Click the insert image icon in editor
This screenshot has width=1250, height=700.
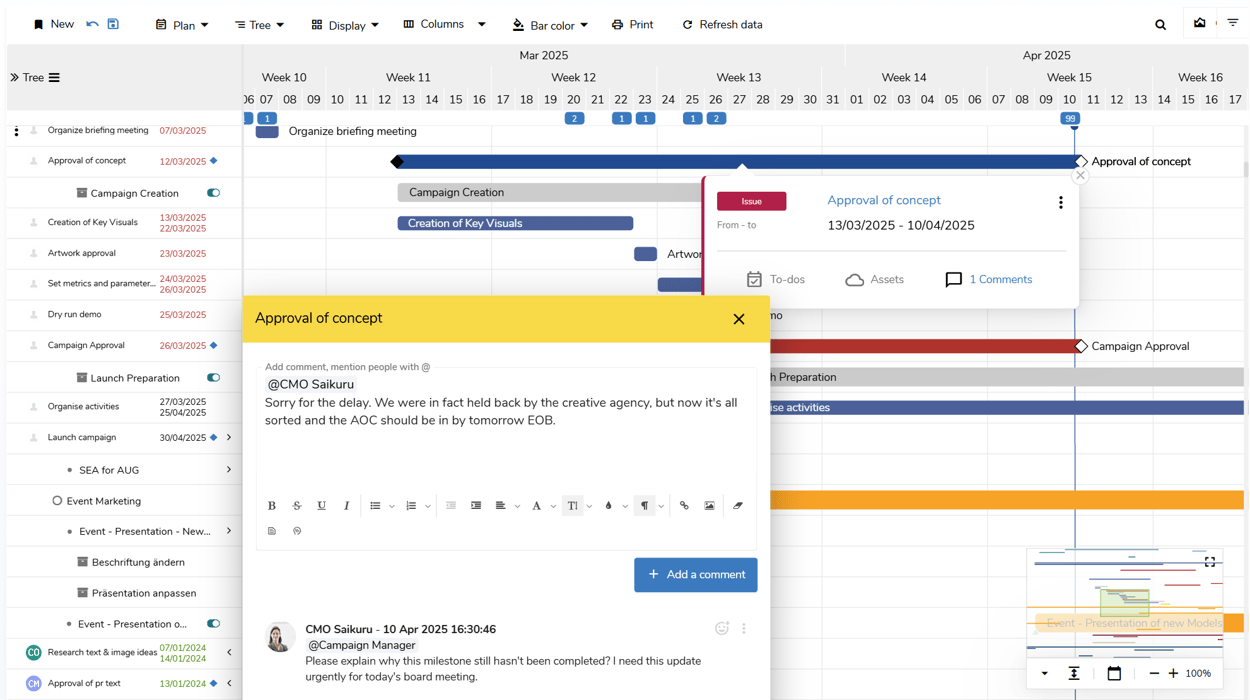point(709,506)
